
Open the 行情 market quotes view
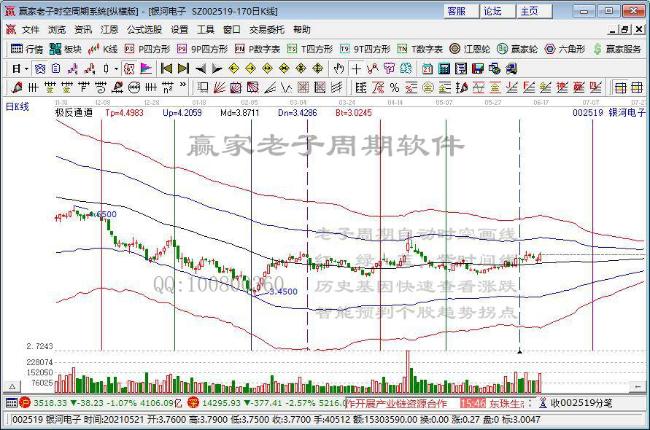click(x=27, y=49)
